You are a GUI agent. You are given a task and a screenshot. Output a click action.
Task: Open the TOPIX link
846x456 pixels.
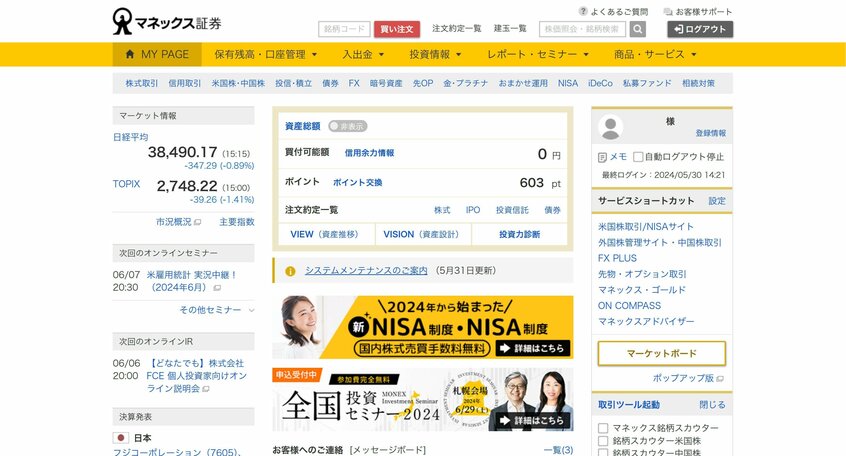[126, 184]
